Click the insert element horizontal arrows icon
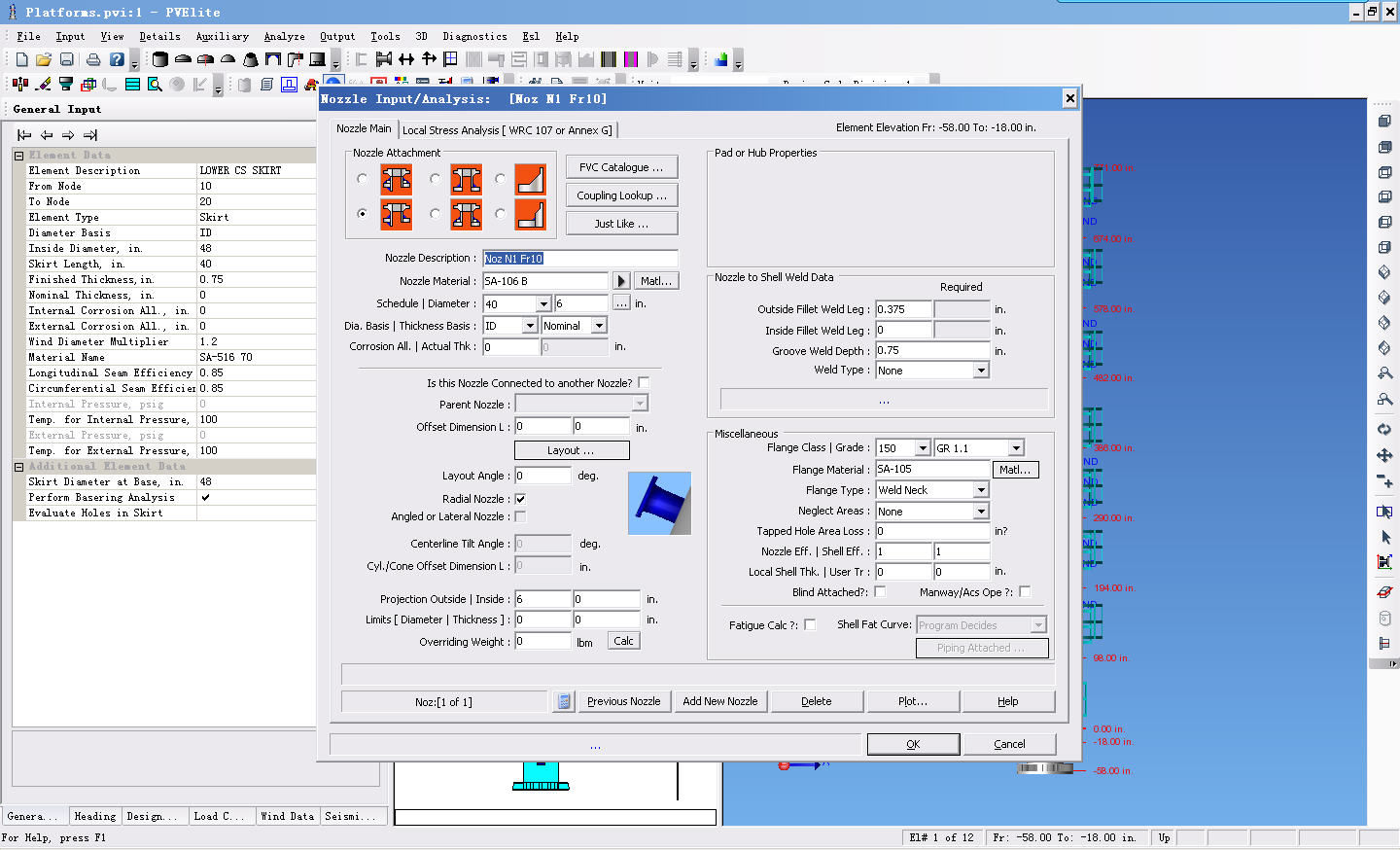The height and width of the screenshot is (850, 1400). click(406, 59)
